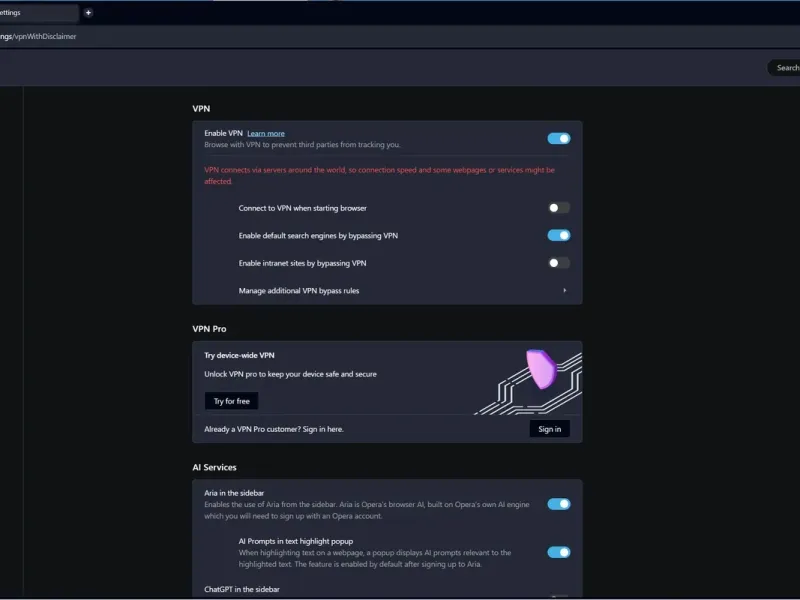Screen dimensions: 800x600
Task: Toggle the Enable VPN switch
Action: [x=559, y=138]
